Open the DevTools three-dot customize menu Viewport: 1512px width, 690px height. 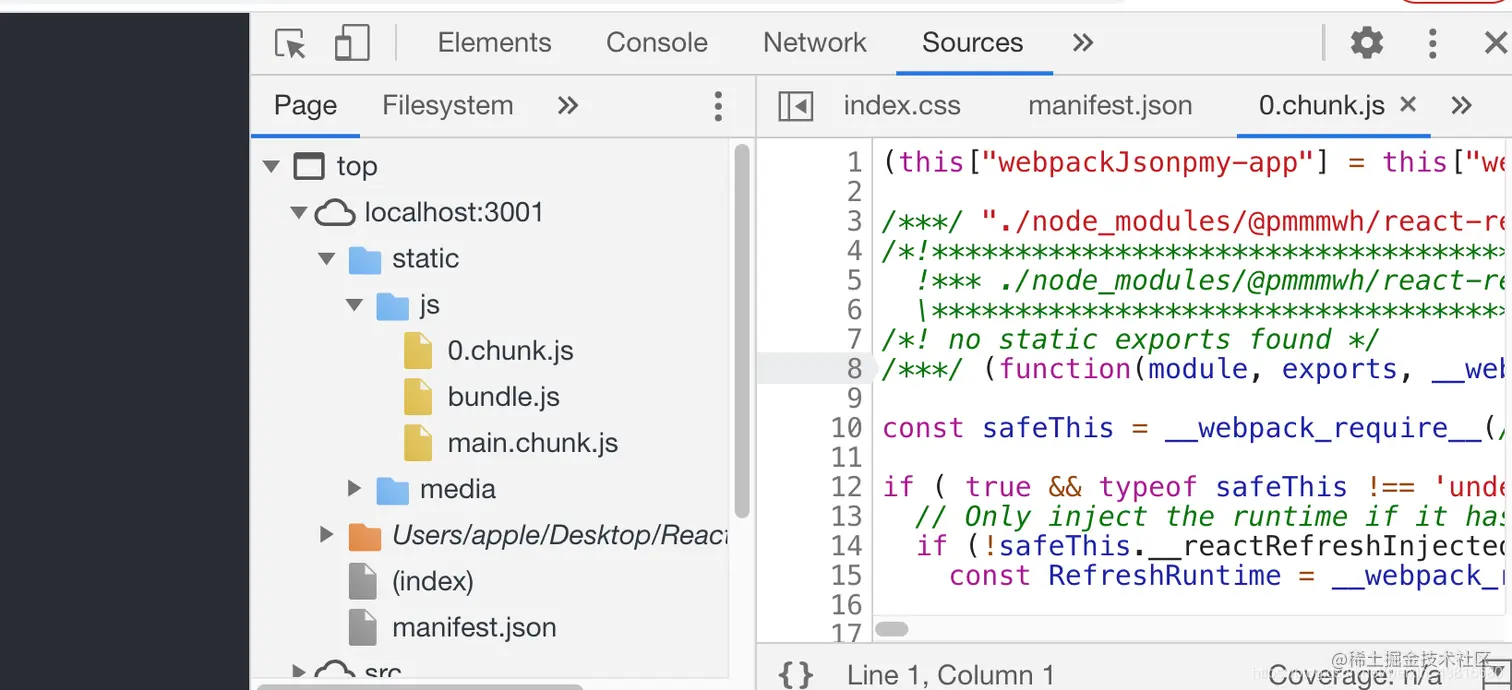tap(1432, 43)
